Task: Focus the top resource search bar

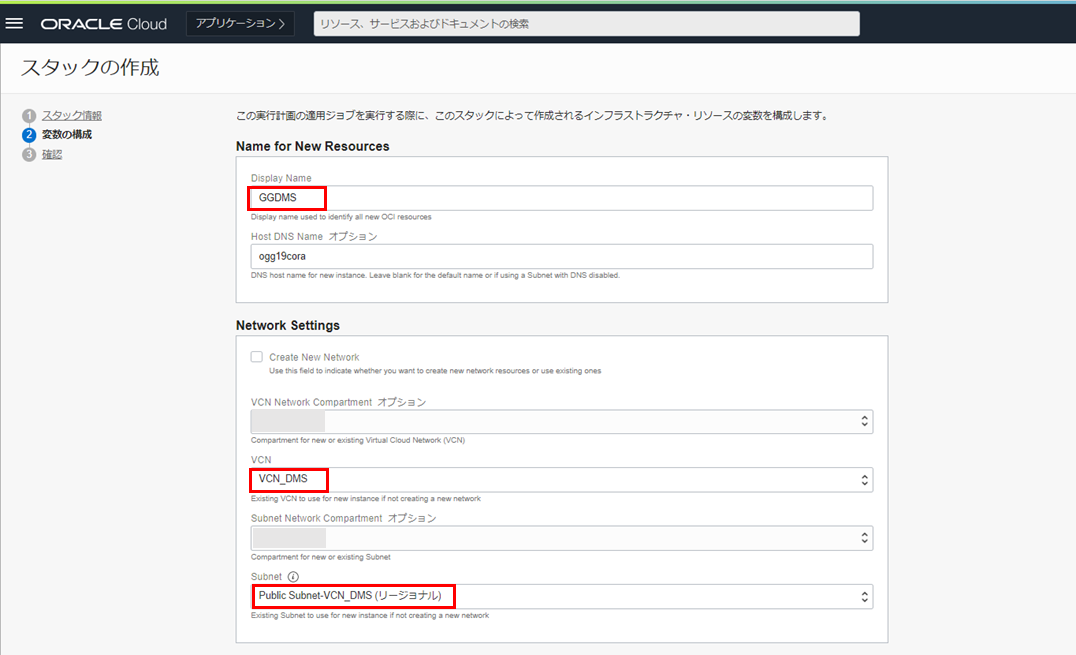Action: click(586, 23)
